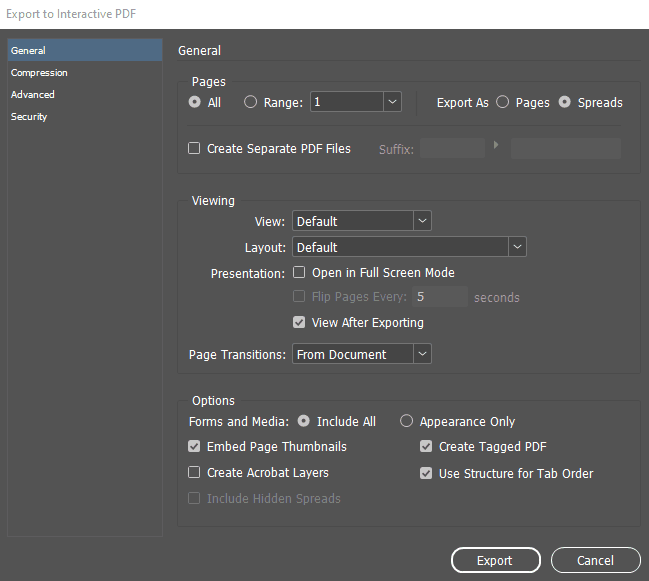Viewport: 649px width, 581px height.
Task: Select Include All for Forms and Media
Action: coord(303,421)
